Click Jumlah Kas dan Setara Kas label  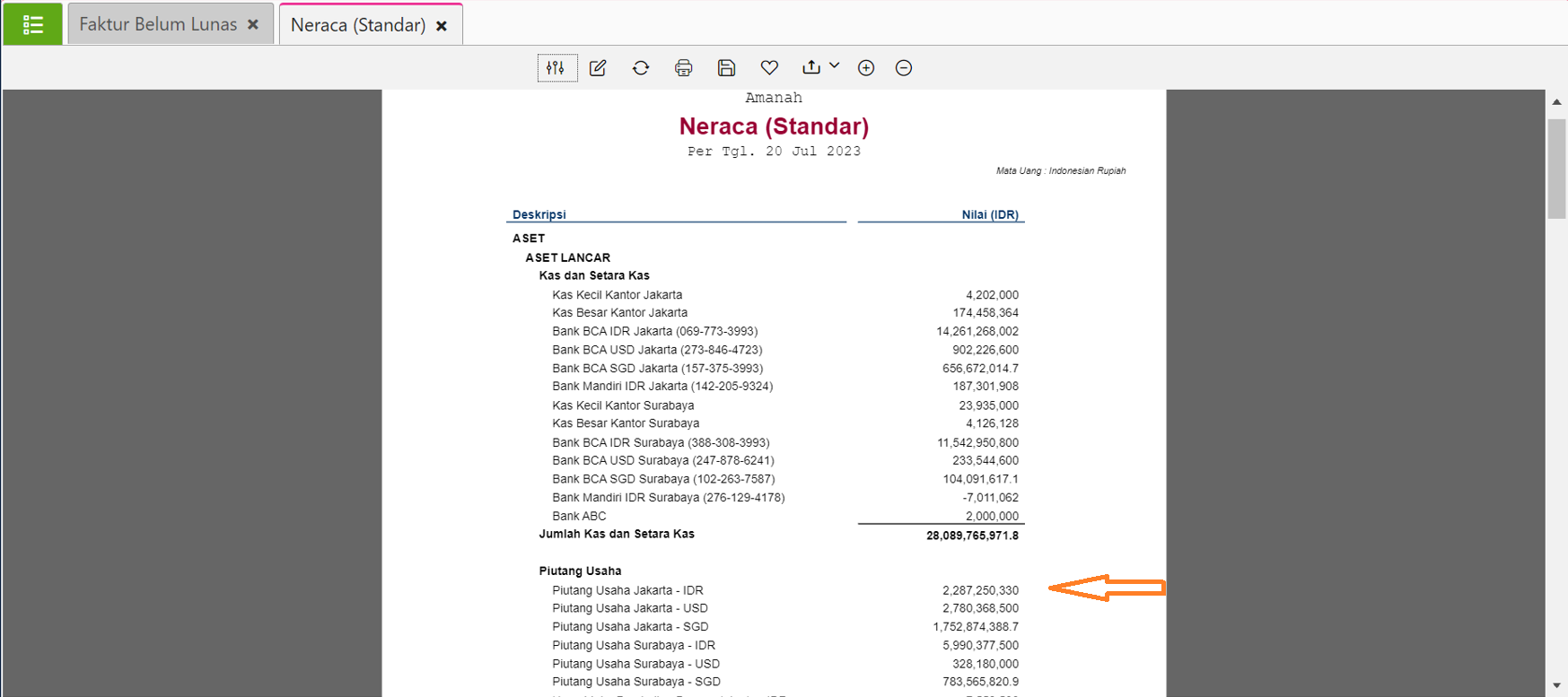(617, 534)
